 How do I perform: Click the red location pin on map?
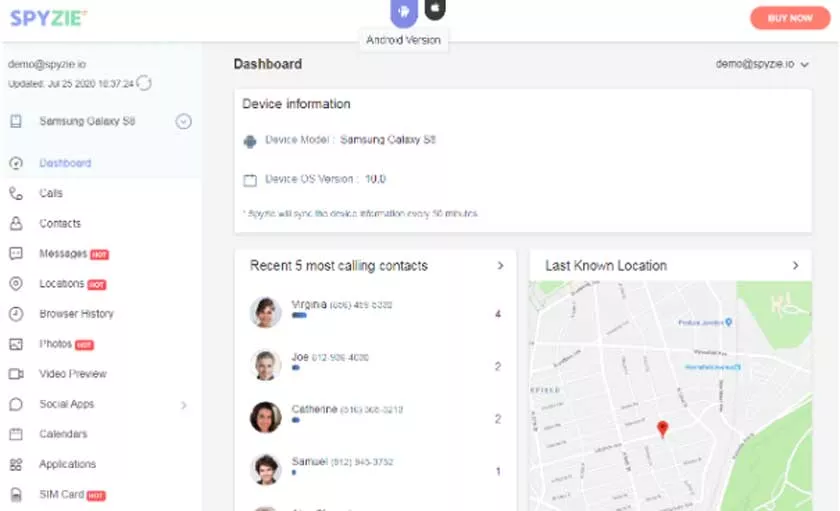tap(661, 429)
